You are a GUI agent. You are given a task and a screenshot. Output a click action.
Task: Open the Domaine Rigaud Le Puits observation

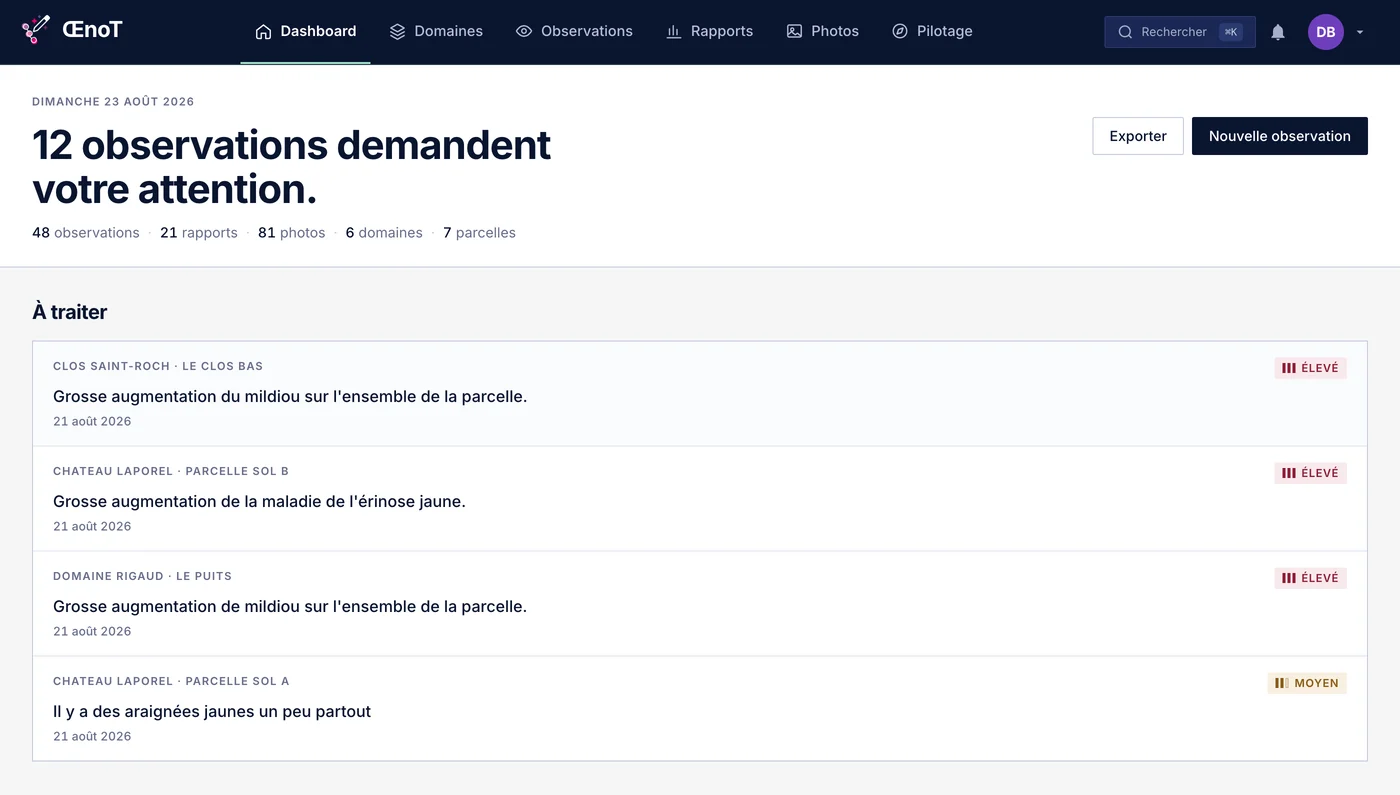point(700,604)
